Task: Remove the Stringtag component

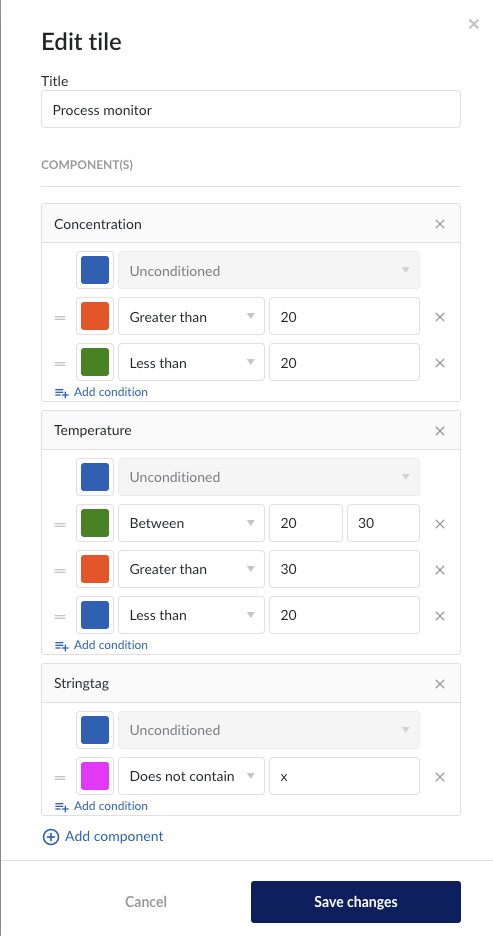Action: tap(440, 683)
